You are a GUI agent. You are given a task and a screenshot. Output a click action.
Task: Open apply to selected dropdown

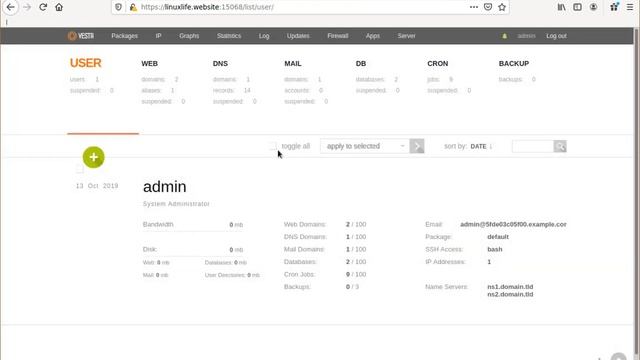[365, 146]
